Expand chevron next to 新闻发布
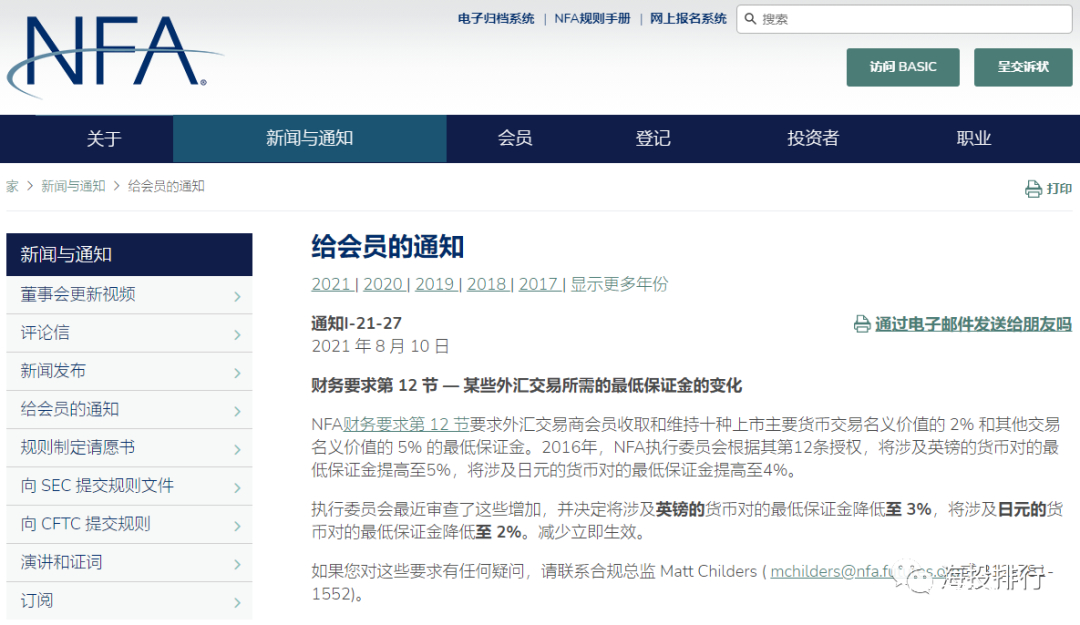Viewport: 1080px width, 625px height. coord(238,373)
